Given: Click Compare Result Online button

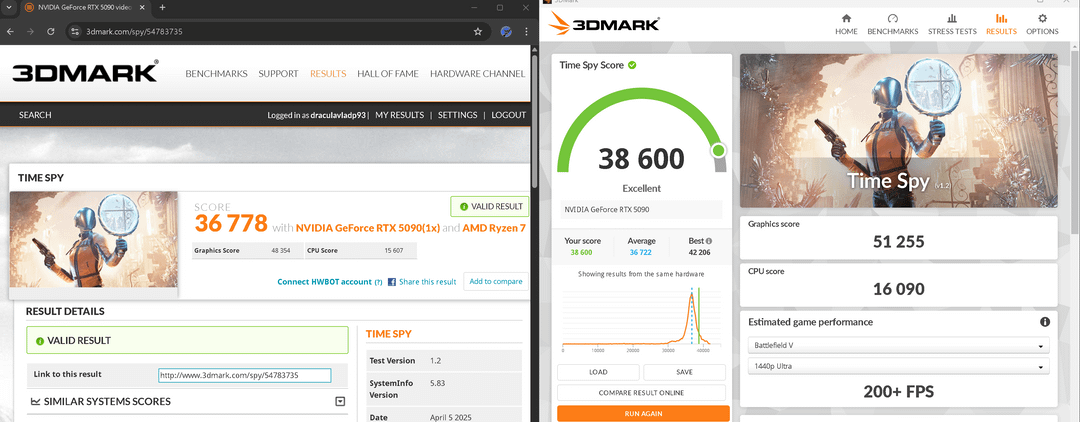Looking at the screenshot, I should [x=641, y=392].
